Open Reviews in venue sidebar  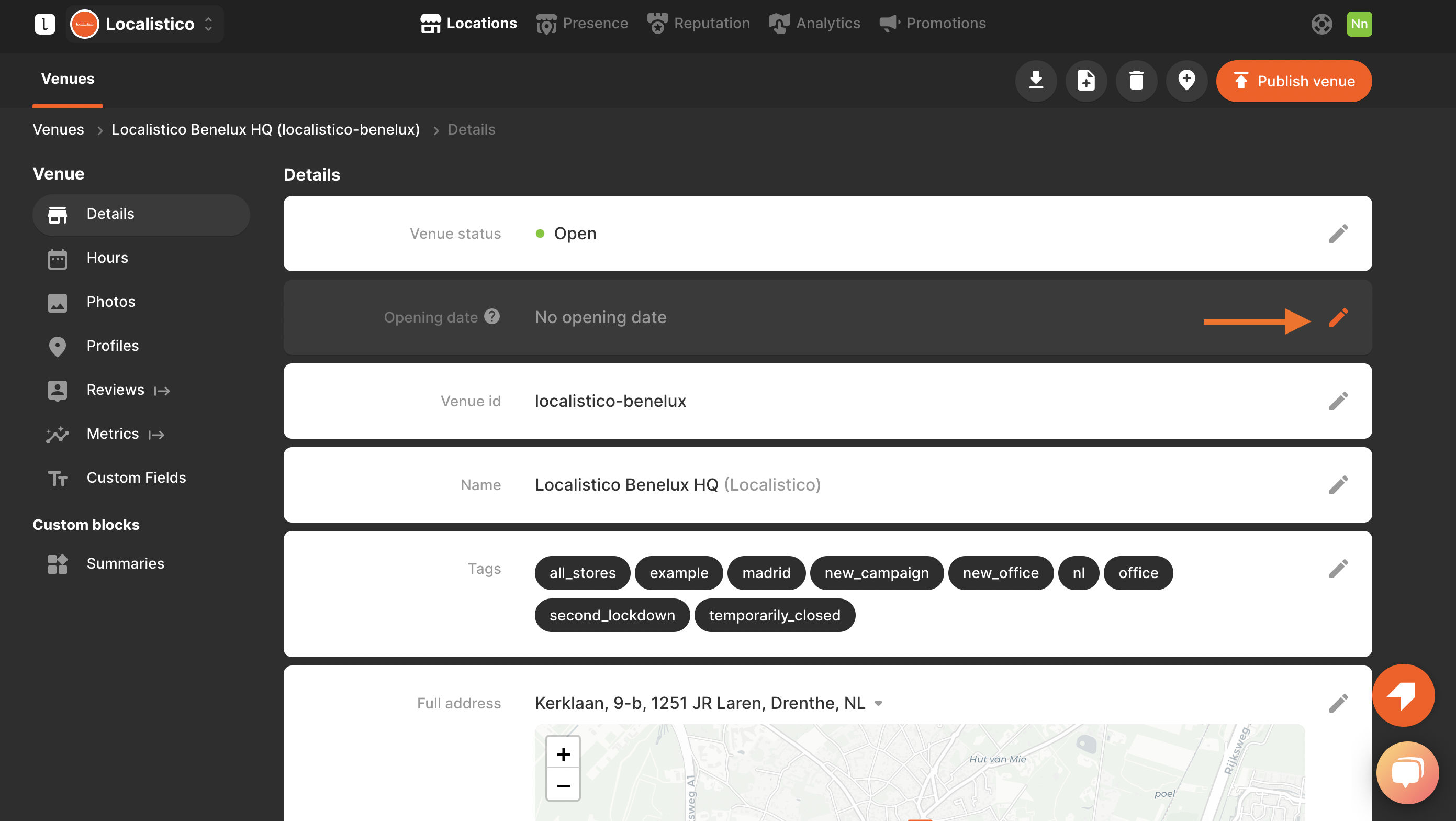pyautogui.click(x=141, y=390)
